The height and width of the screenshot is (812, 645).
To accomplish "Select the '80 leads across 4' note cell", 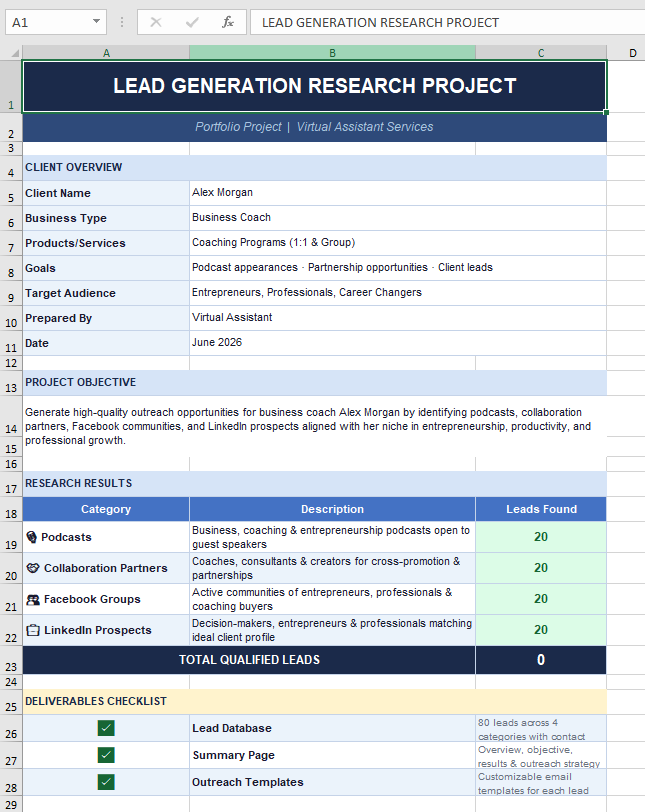I will 541,728.
